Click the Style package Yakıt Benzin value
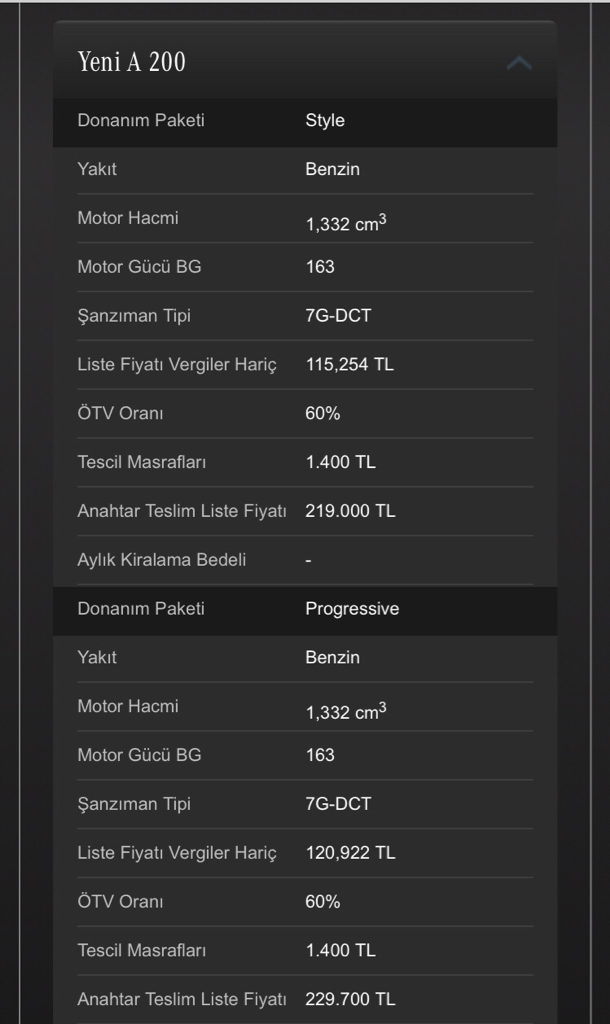The image size is (610, 1024). (332, 169)
